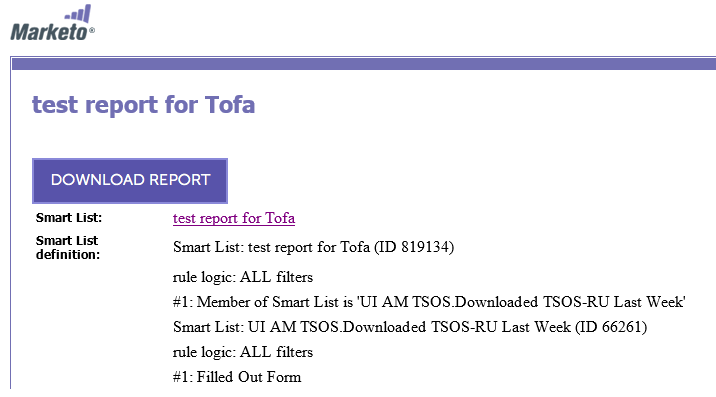
Task: Click the Marketo wordmark text
Action: point(49,32)
